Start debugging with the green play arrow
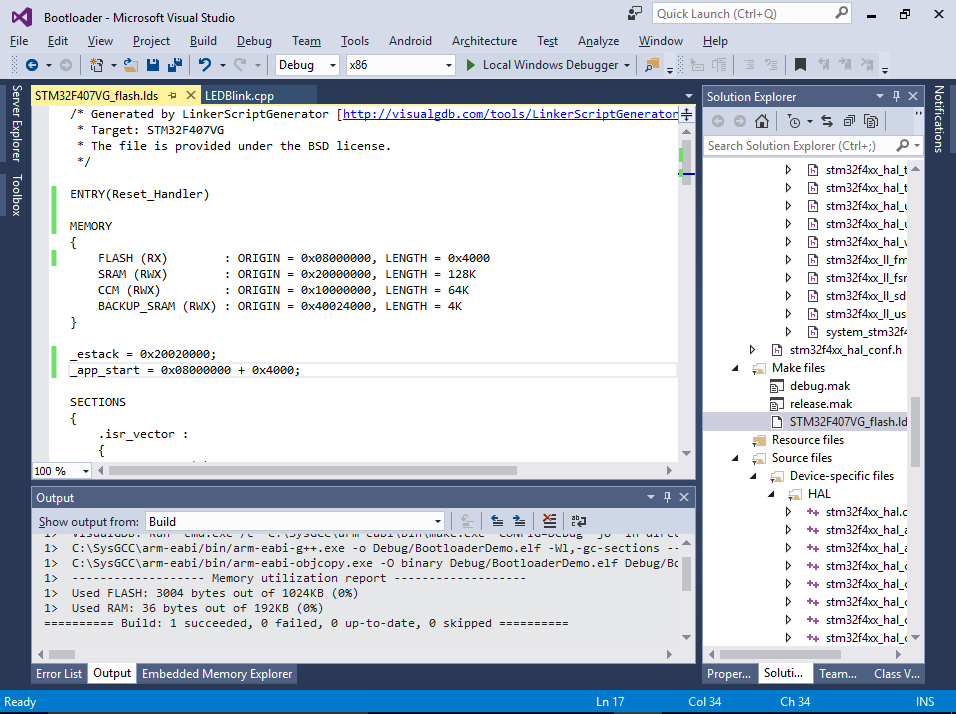 click(470, 65)
